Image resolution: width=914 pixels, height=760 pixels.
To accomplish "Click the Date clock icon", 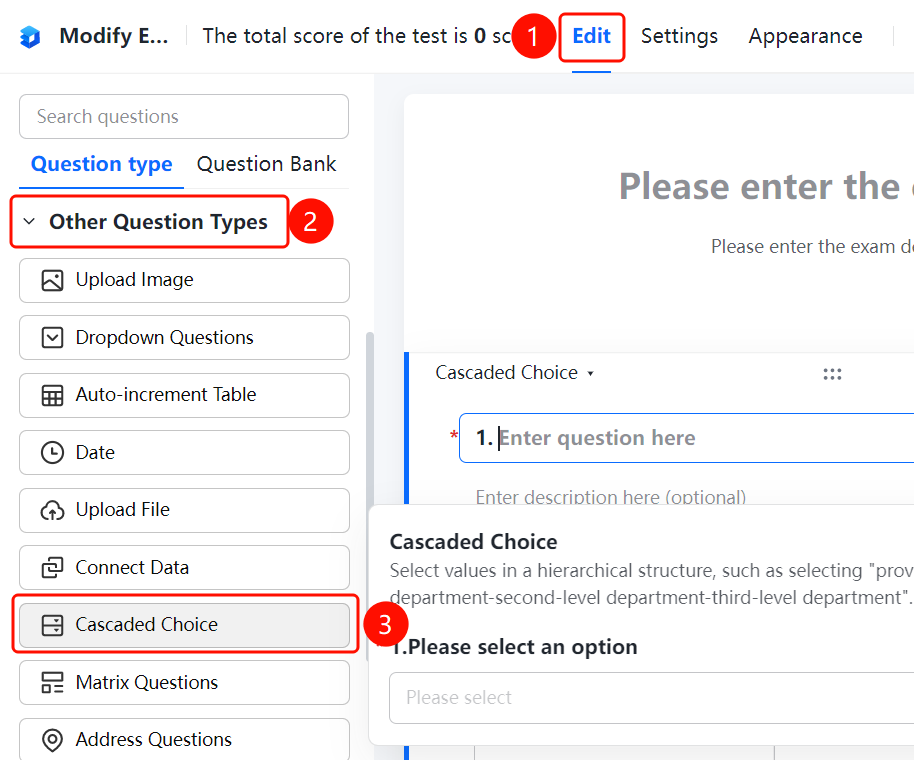I will click(x=52, y=453).
